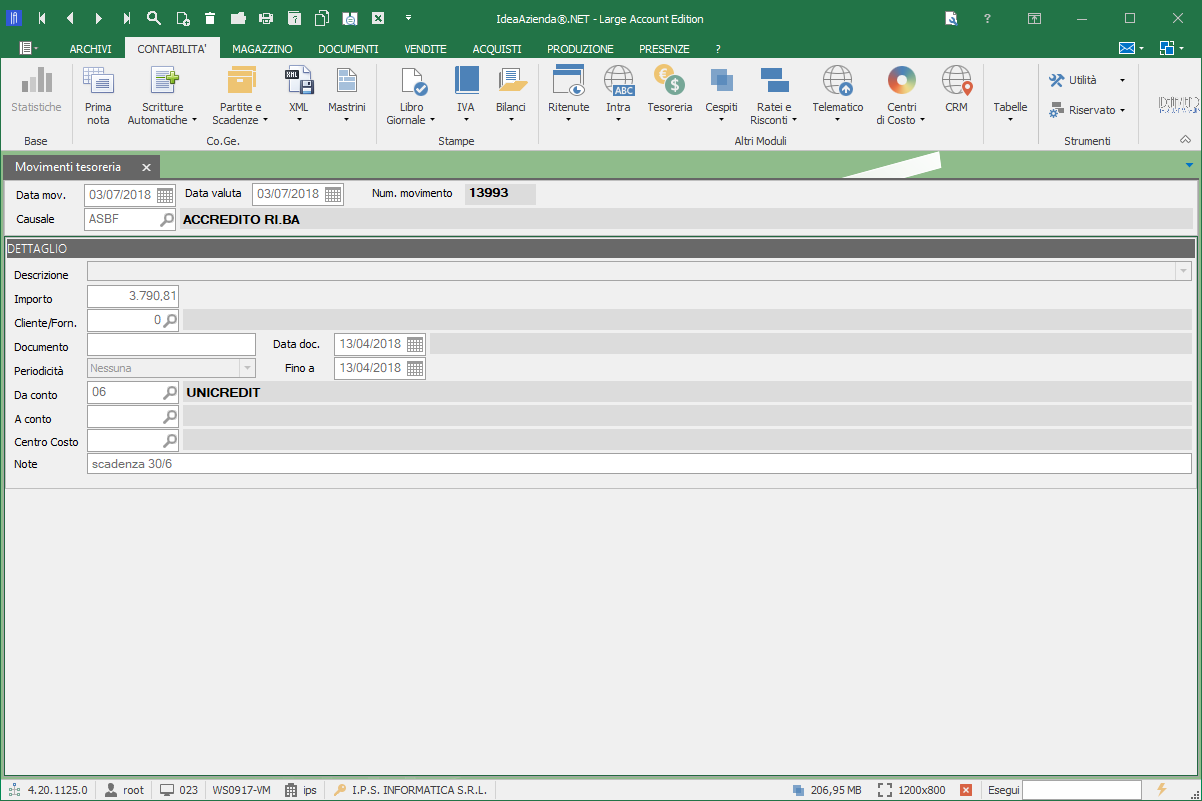Open the lookup for the Da conto field
The width and height of the screenshot is (1202, 801).
[171, 393]
